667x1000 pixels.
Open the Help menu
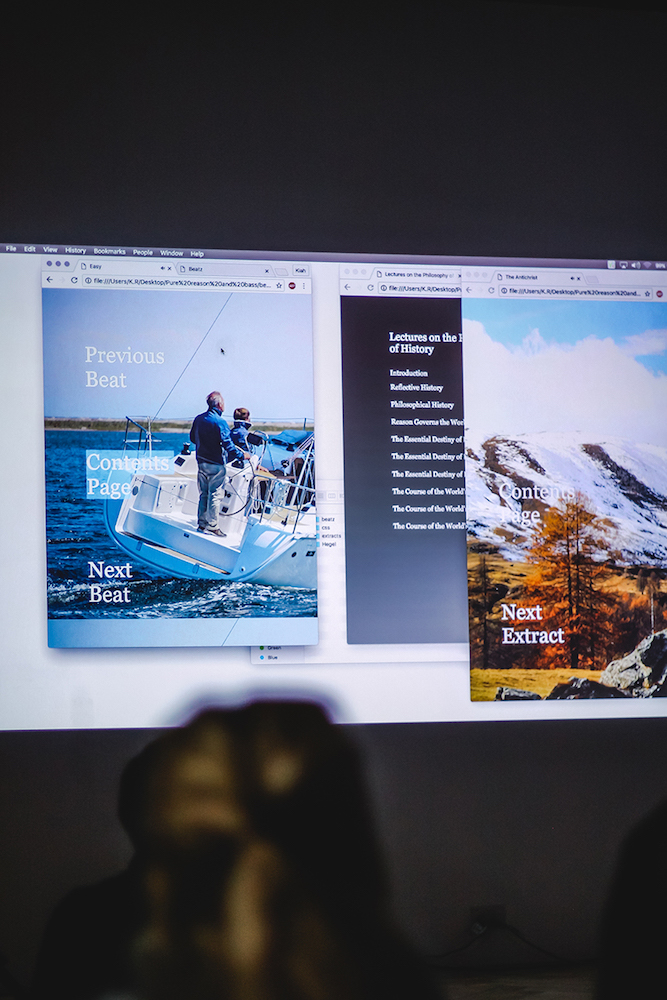point(197,253)
